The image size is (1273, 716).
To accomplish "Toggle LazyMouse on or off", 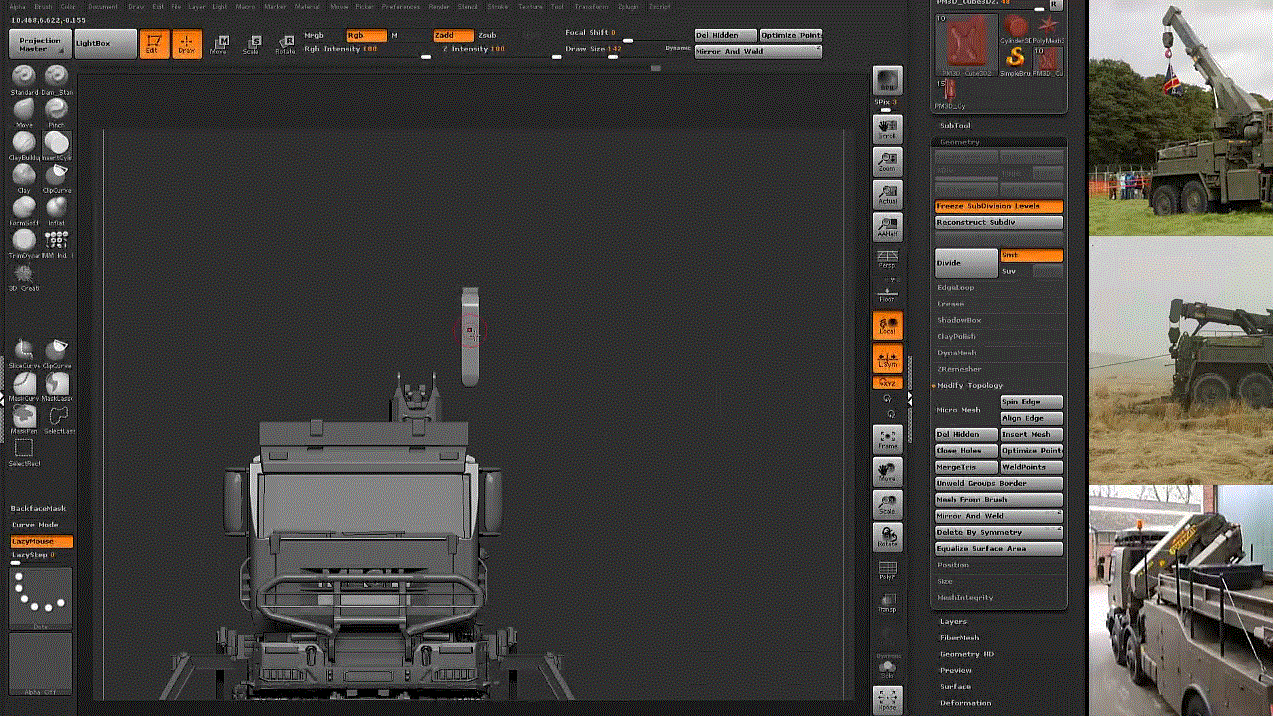I will [41, 541].
